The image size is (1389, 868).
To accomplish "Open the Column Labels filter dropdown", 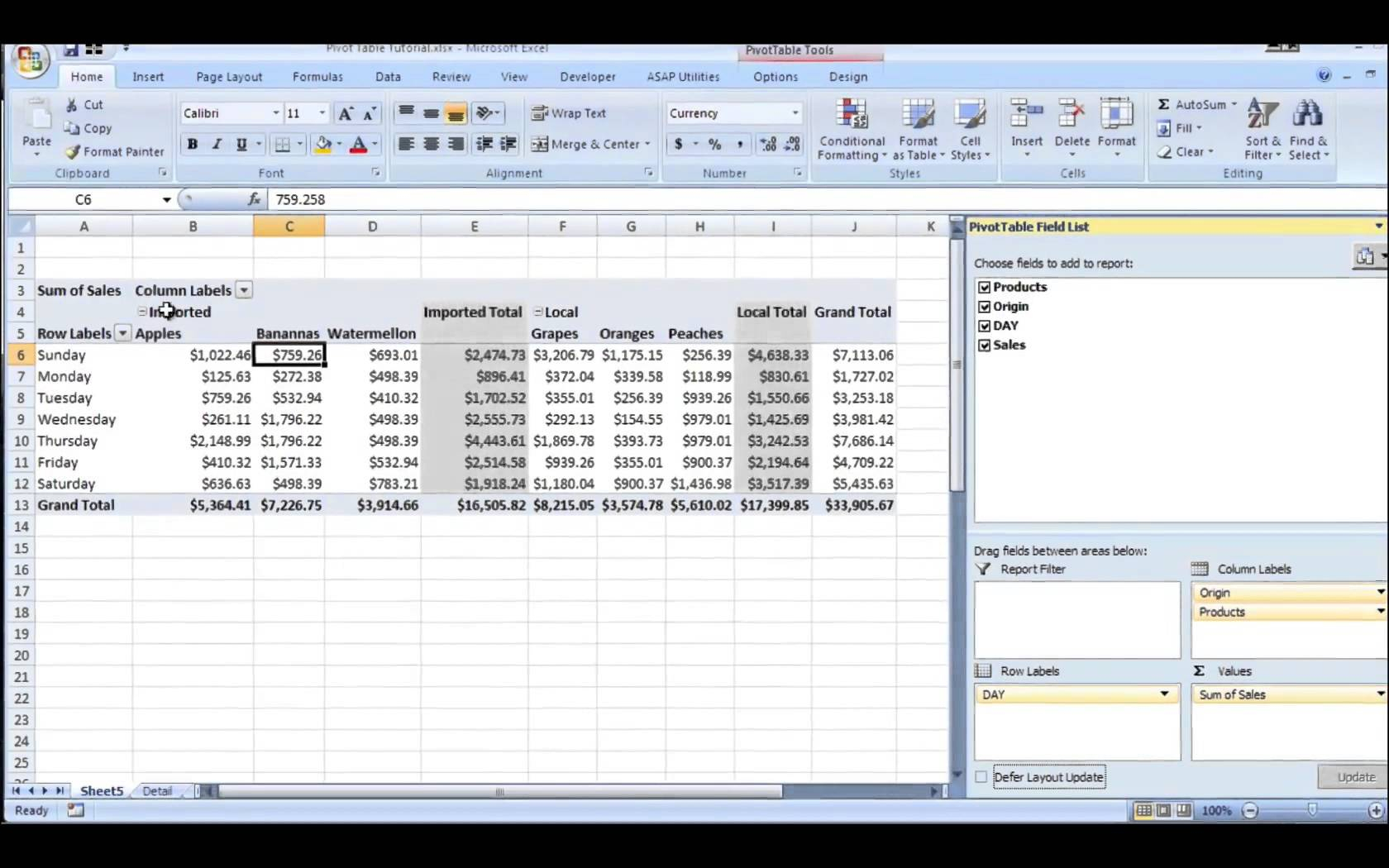I will [x=244, y=290].
